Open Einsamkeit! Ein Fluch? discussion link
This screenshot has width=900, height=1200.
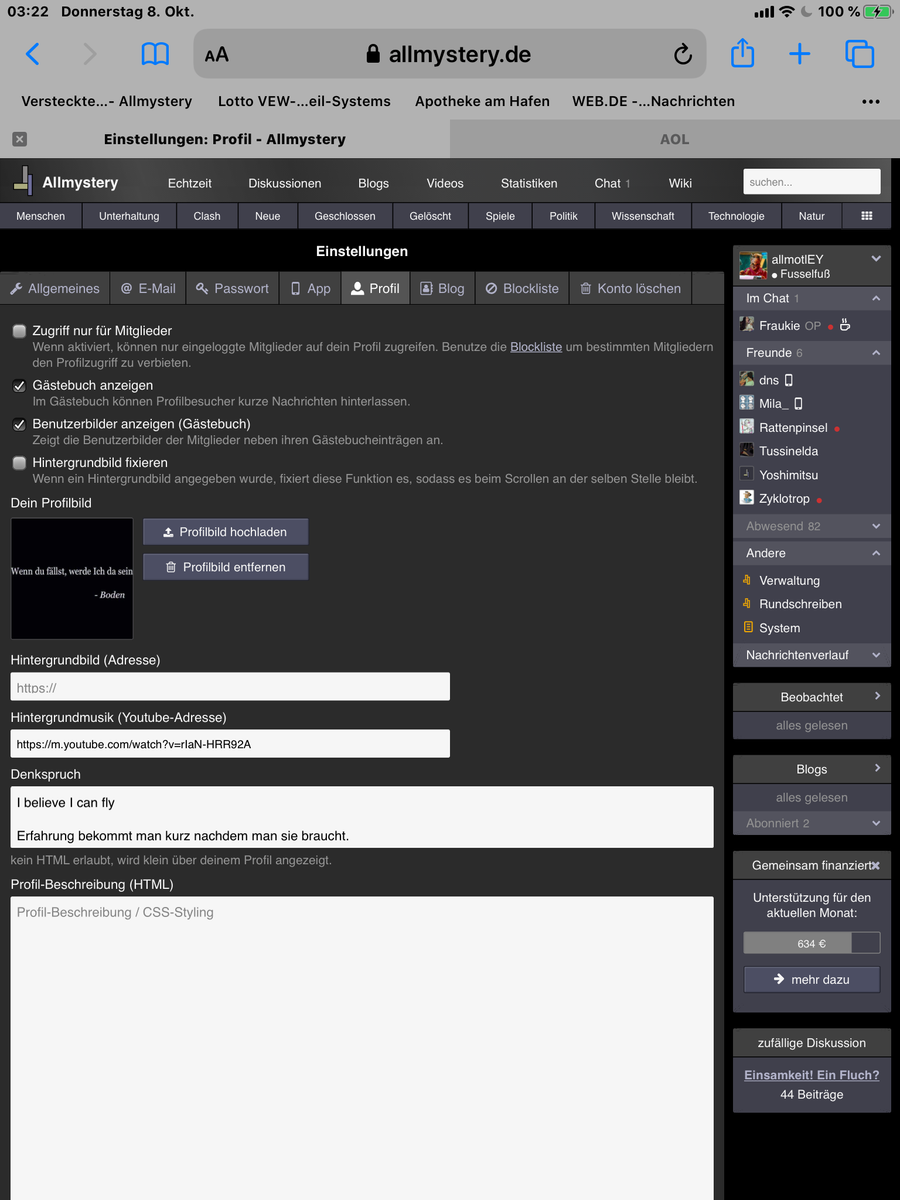click(x=812, y=1075)
